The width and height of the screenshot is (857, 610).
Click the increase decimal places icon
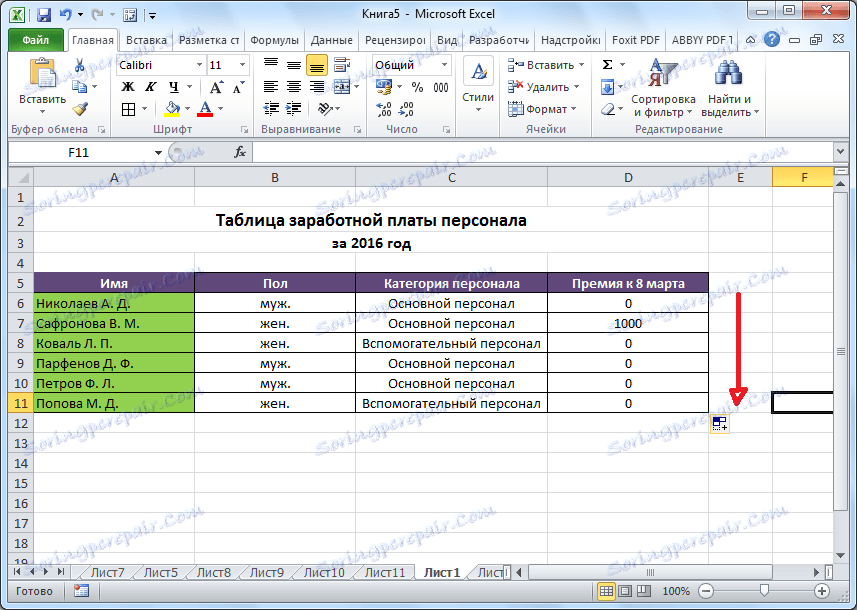click(381, 110)
